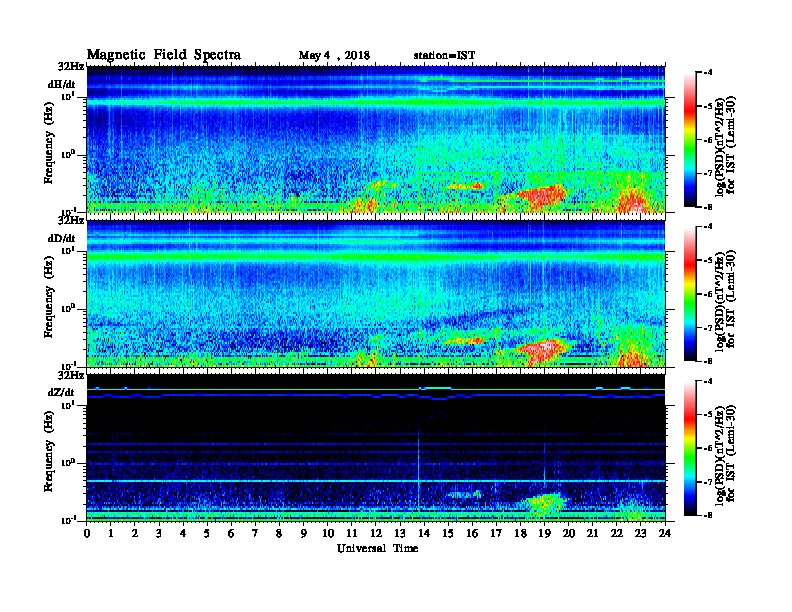Click the "Magnetic Field Spectra" title
792x612 pixels.
pyautogui.click(x=164, y=55)
